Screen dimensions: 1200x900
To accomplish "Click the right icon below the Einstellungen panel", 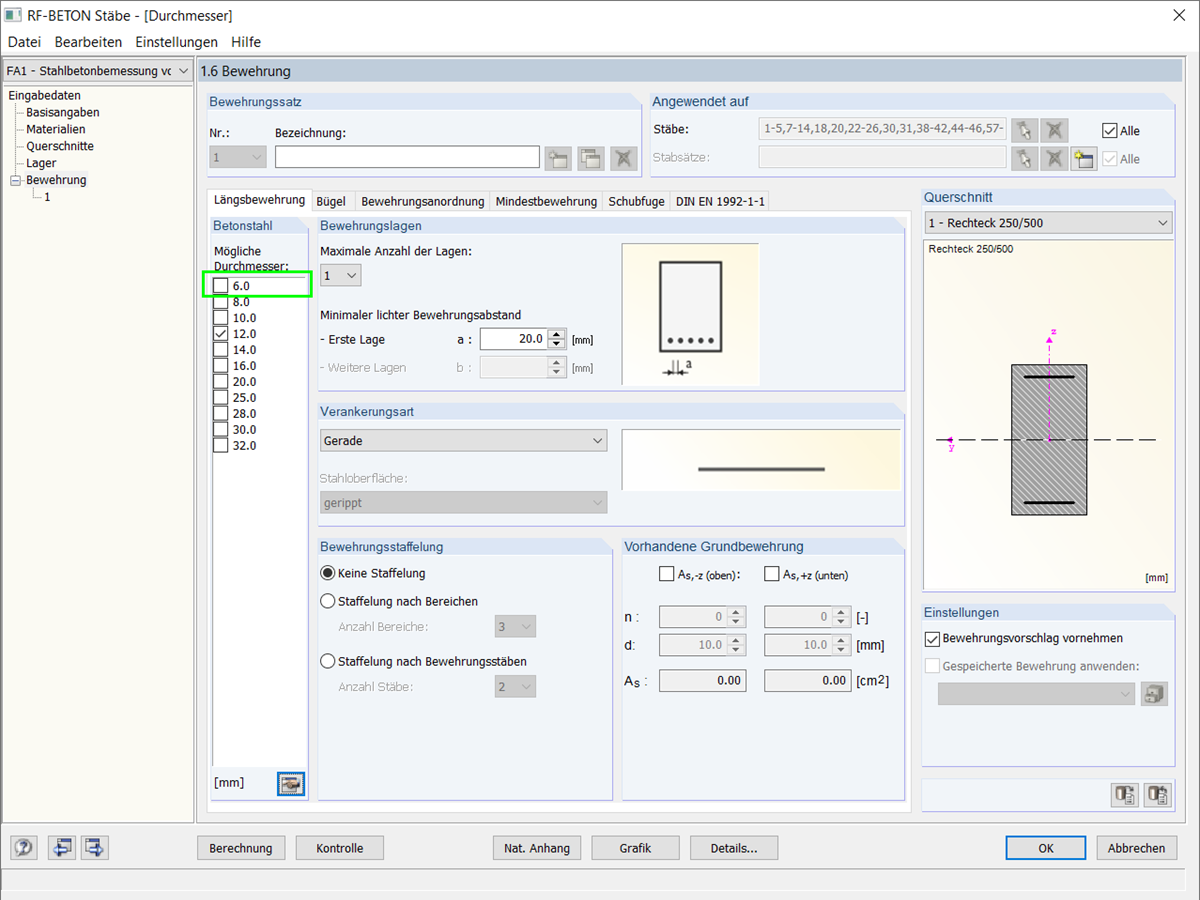I will (x=1158, y=795).
